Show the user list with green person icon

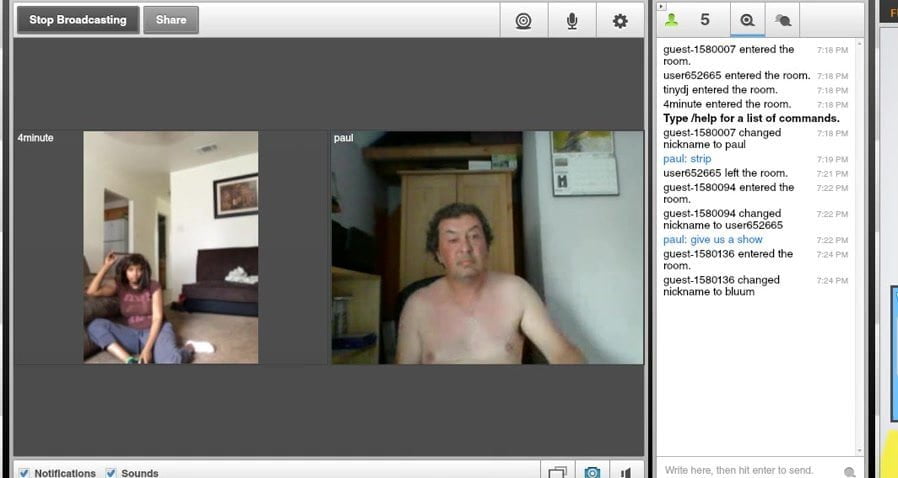(x=673, y=20)
